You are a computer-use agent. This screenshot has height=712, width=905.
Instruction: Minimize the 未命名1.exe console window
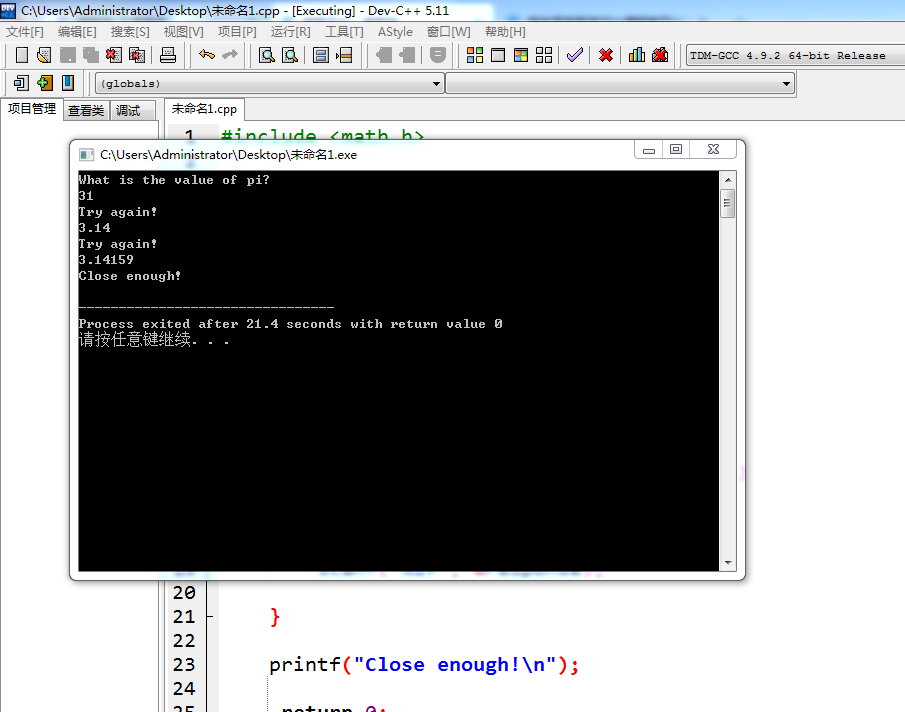(x=649, y=150)
